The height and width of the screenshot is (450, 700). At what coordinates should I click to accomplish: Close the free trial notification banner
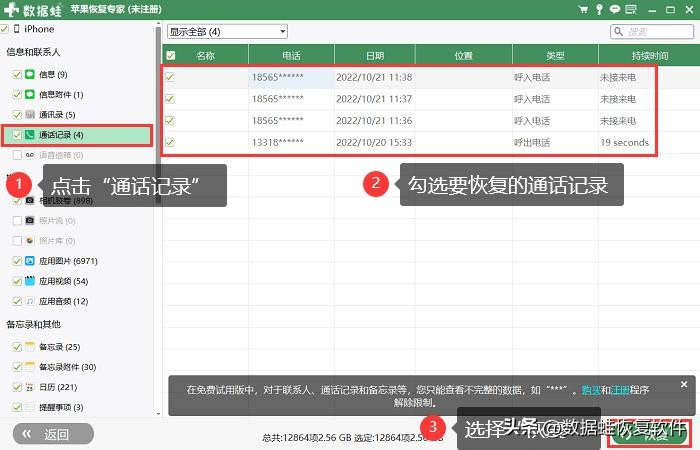click(684, 384)
